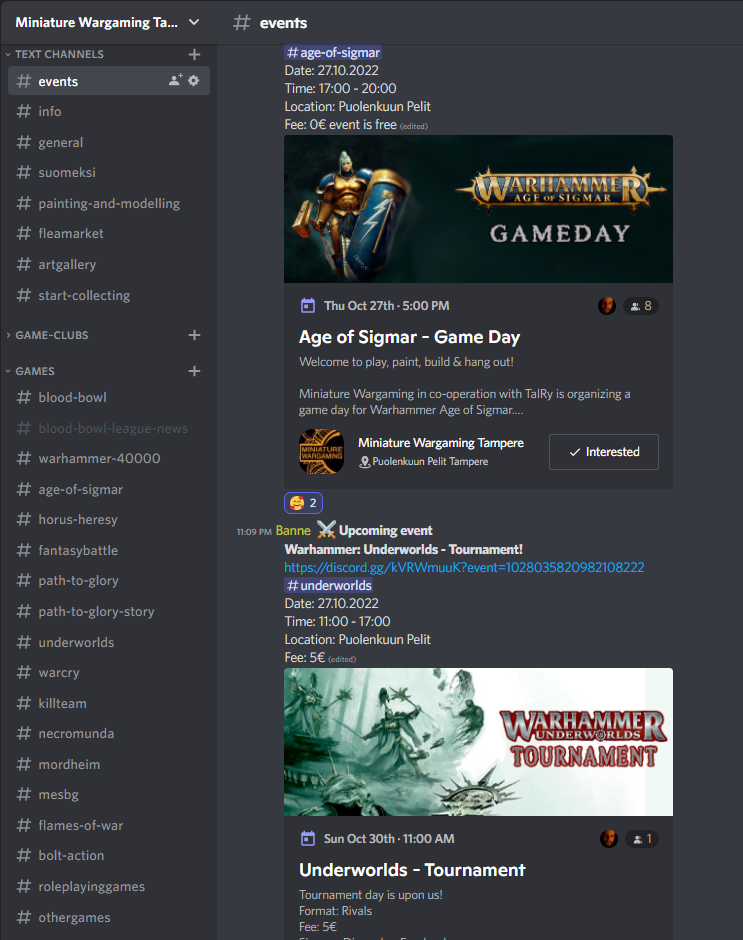
Task: Open the info channel
Action: 109,112
